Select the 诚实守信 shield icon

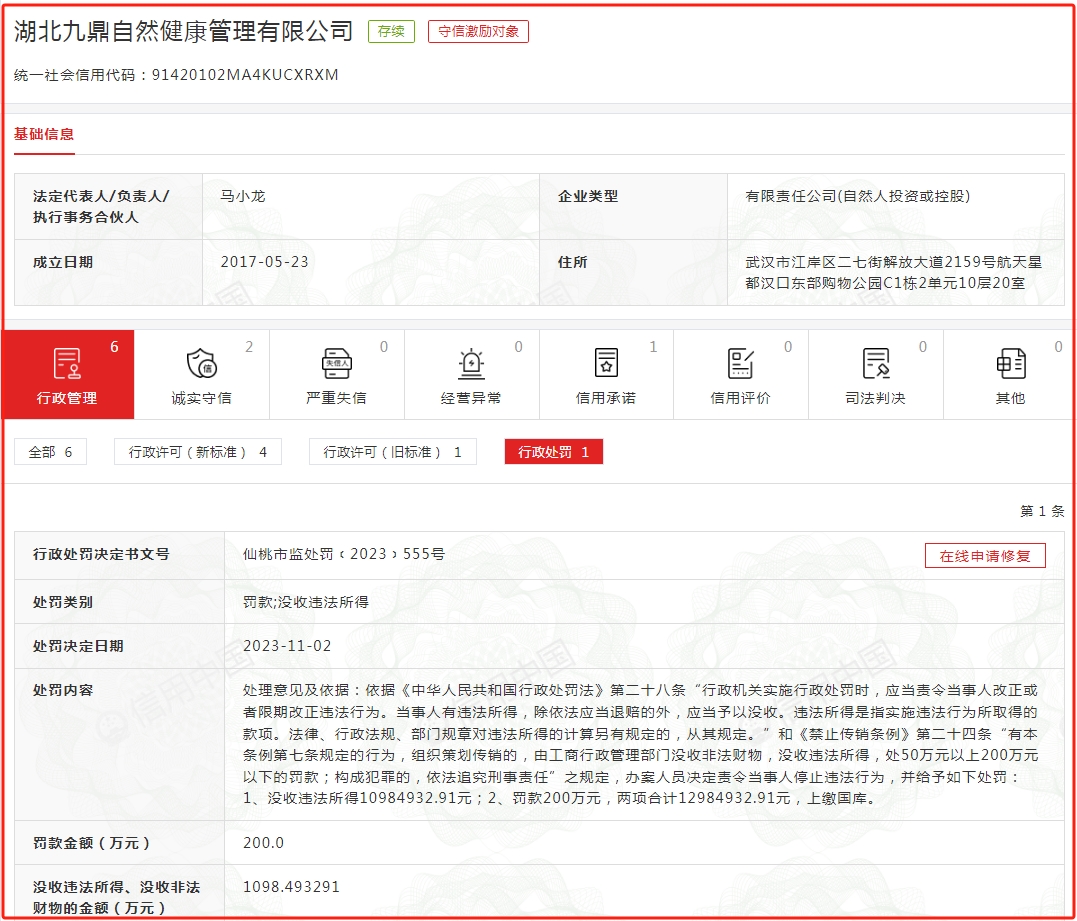click(x=202, y=363)
